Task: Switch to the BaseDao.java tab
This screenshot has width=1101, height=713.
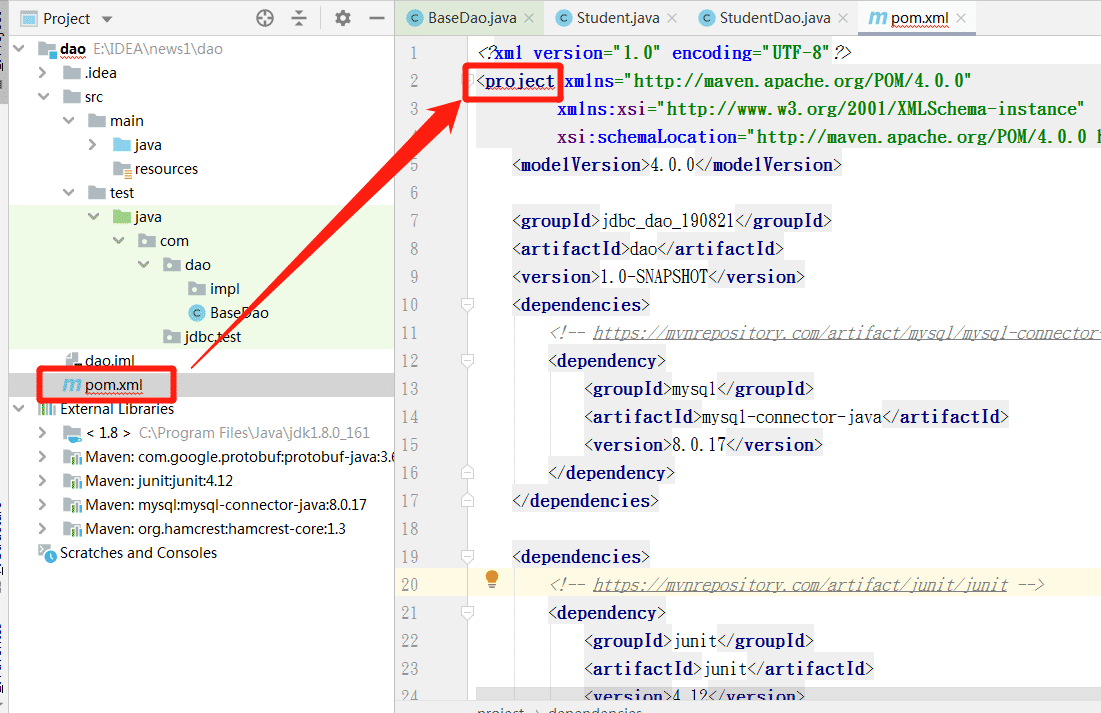Action: [x=472, y=18]
